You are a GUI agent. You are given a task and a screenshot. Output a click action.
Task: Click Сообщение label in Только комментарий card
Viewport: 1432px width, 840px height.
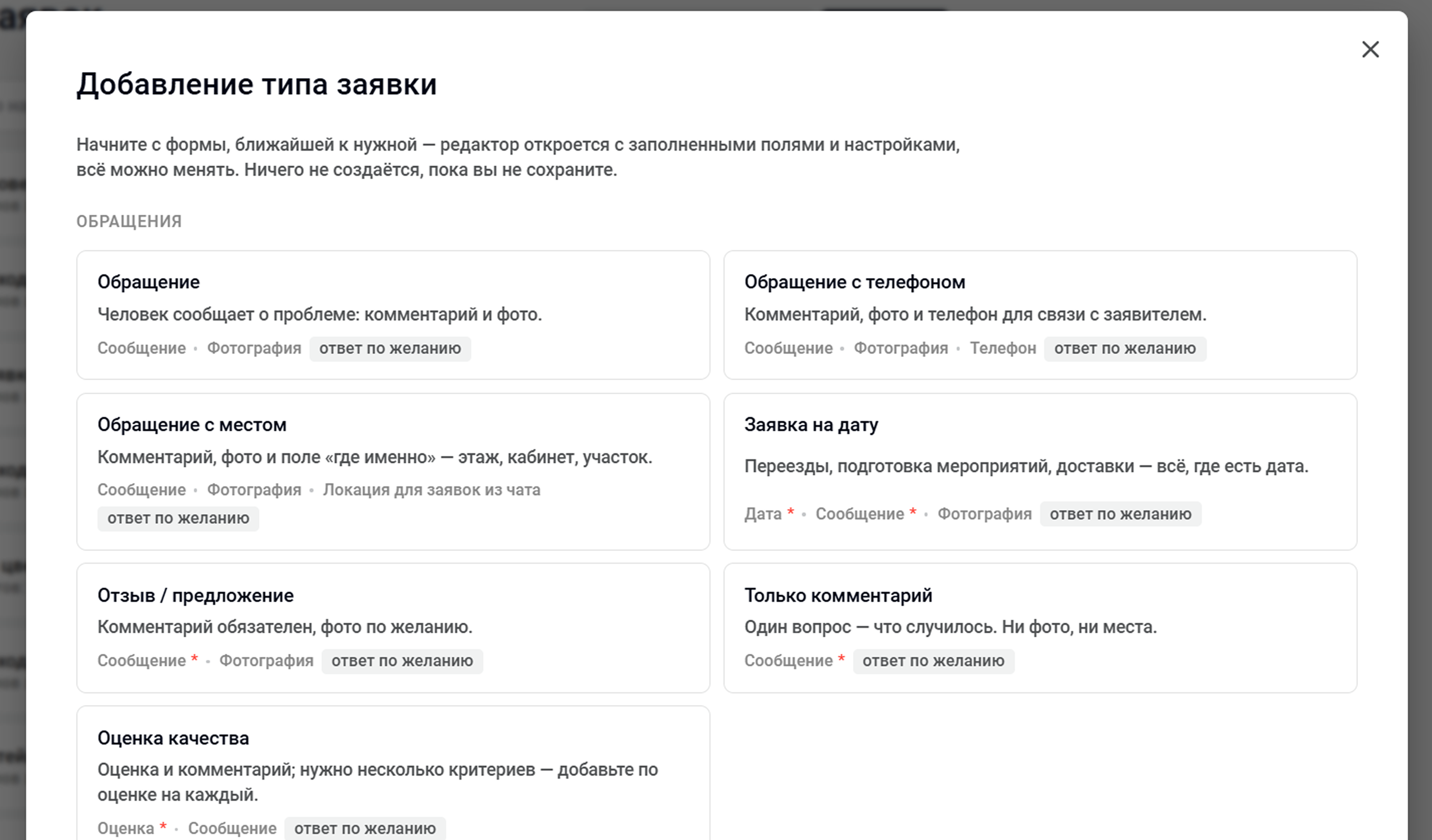(788, 661)
